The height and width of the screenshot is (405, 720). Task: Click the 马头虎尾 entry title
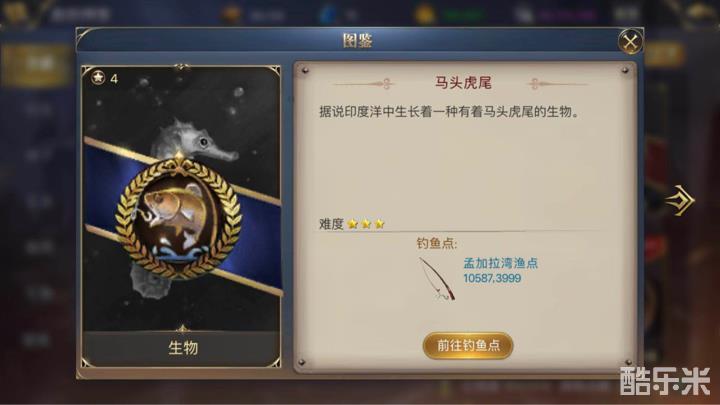(463, 83)
